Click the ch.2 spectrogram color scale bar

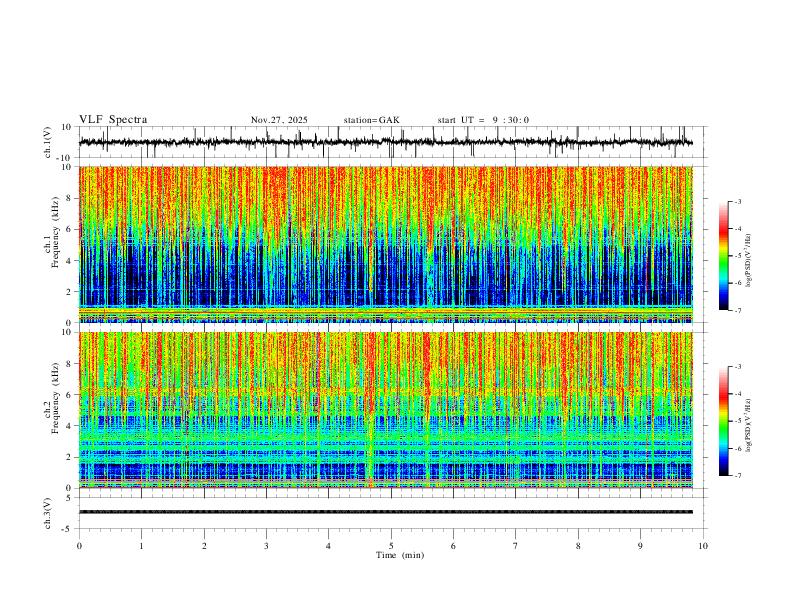pos(724,421)
